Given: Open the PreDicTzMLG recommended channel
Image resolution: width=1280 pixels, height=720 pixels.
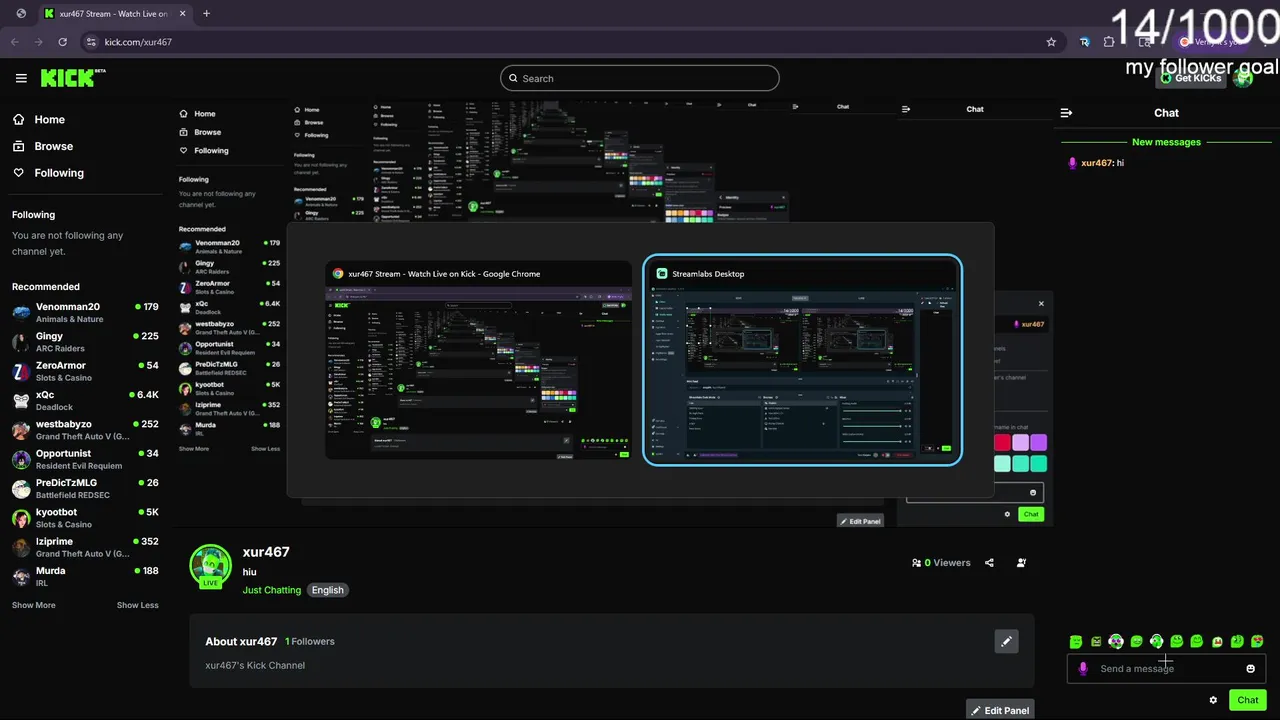Looking at the screenshot, I should point(85,488).
